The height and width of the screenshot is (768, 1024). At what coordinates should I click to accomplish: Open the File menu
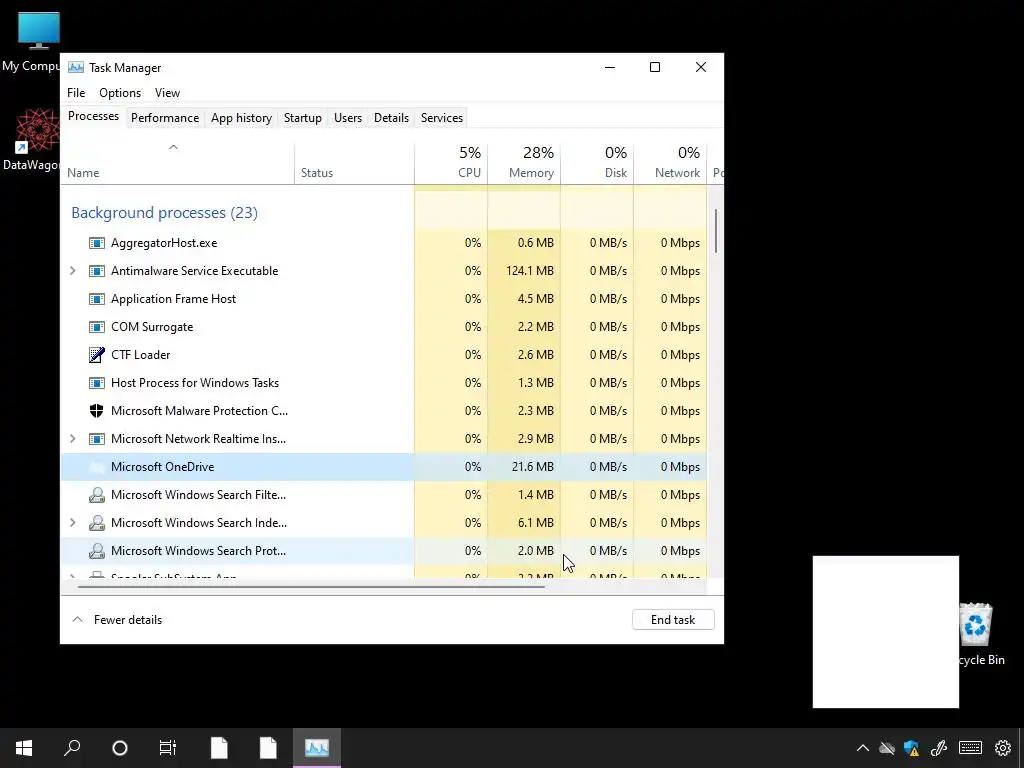(x=76, y=93)
